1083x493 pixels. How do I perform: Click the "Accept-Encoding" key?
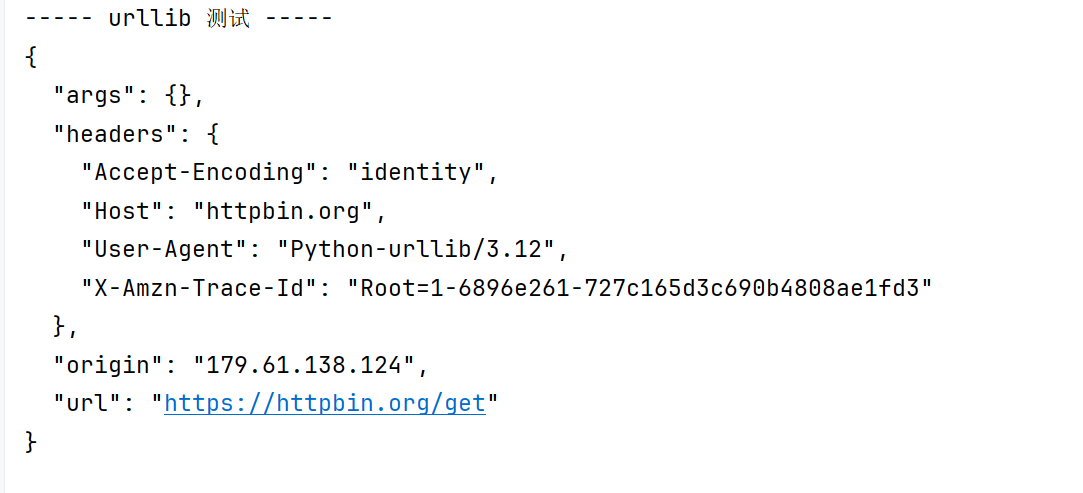pyautogui.click(x=200, y=173)
